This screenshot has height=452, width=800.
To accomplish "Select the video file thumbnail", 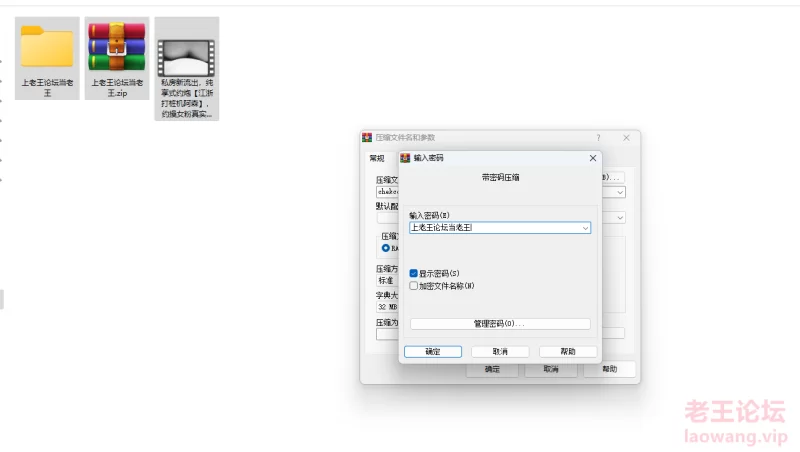I will [x=186, y=58].
